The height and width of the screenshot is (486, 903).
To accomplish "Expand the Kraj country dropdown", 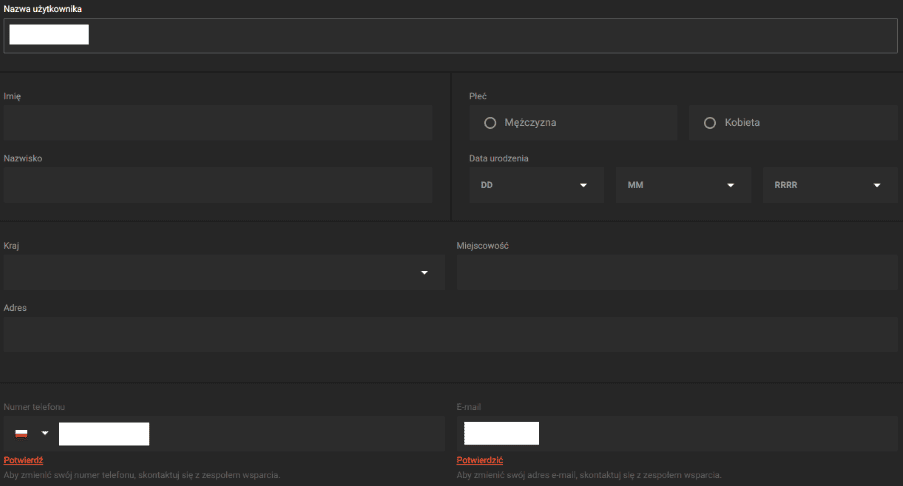I will [x=224, y=272].
